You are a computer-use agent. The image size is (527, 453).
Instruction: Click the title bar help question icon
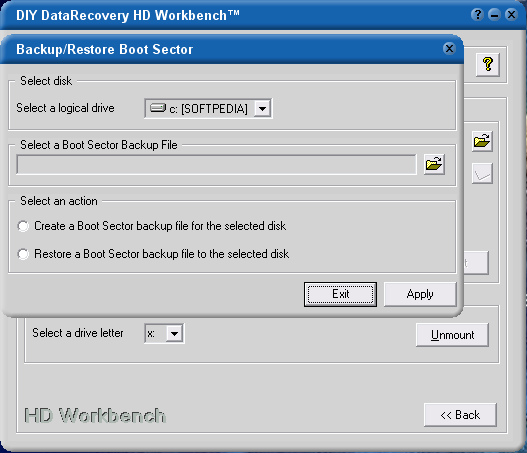click(477, 15)
